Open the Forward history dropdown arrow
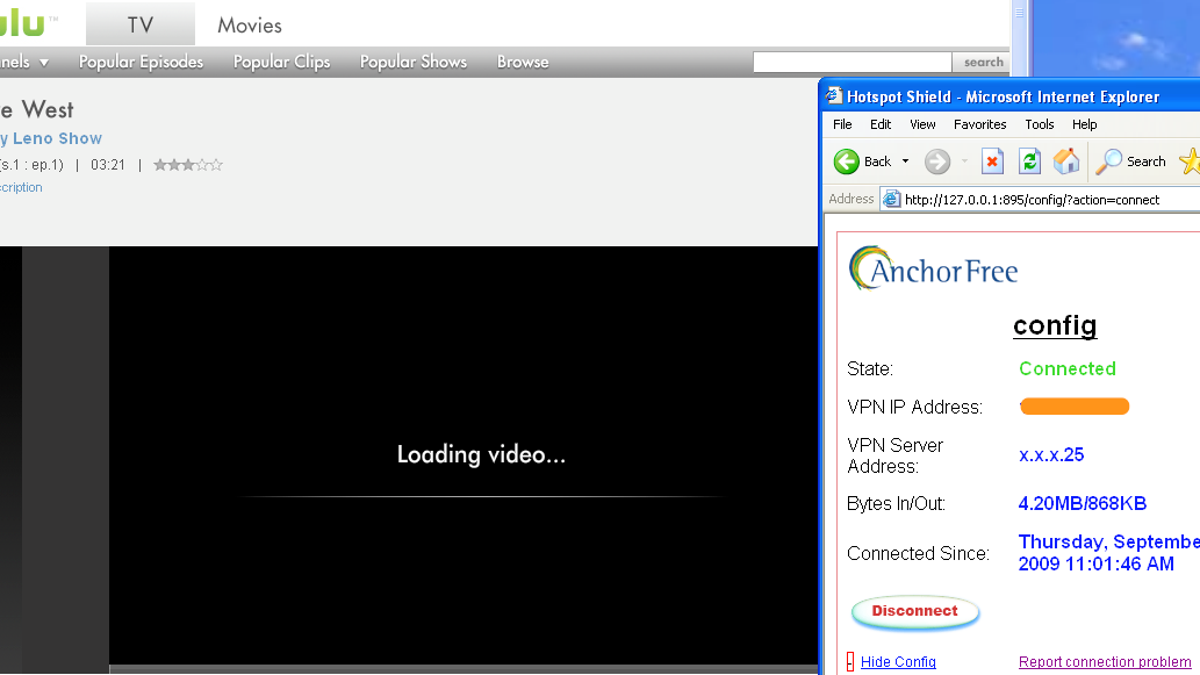The image size is (1200, 675). tap(965, 162)
